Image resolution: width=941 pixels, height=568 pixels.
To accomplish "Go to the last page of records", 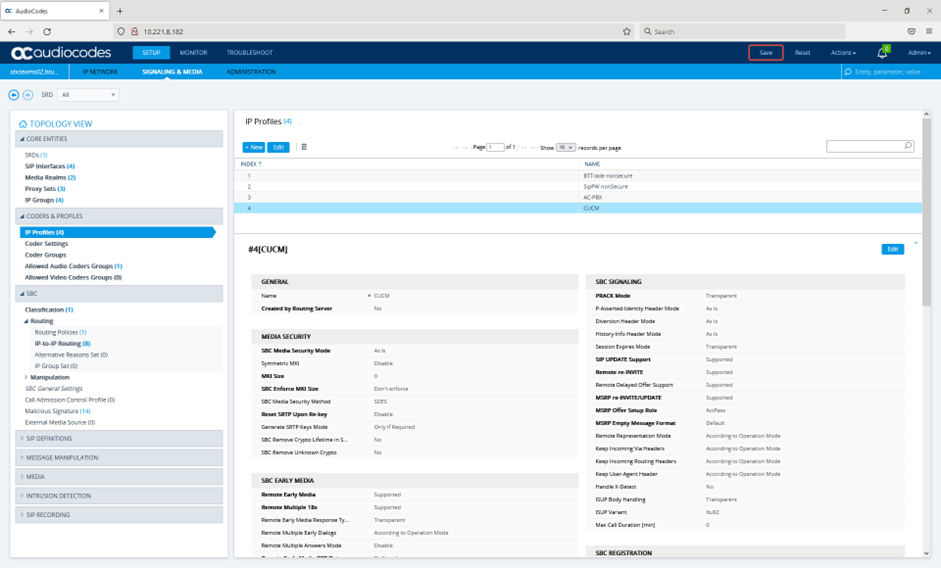I will 533,148.
